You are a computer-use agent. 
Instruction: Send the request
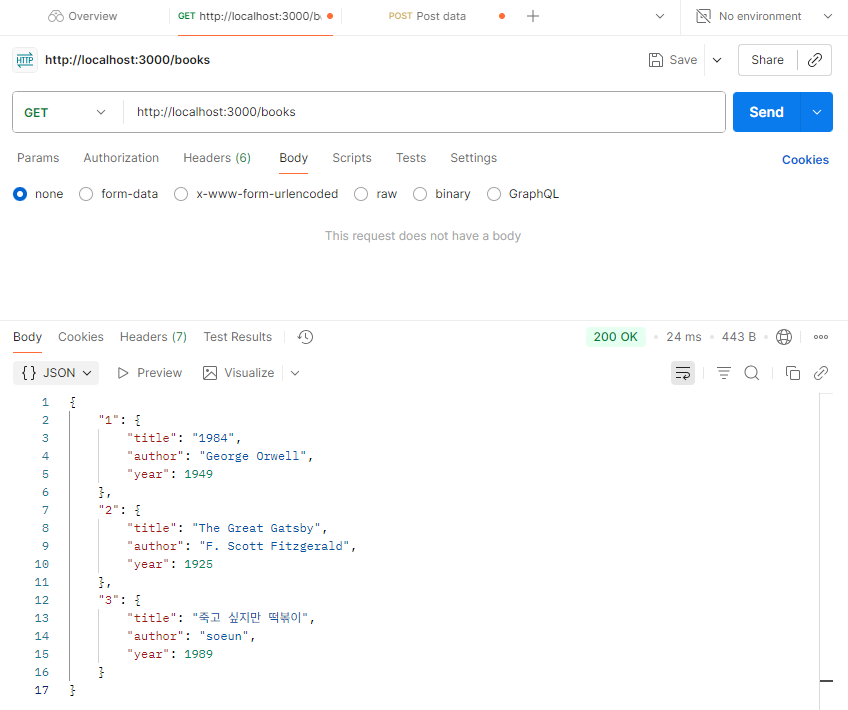pyautogui.click(x=766, y=112)
